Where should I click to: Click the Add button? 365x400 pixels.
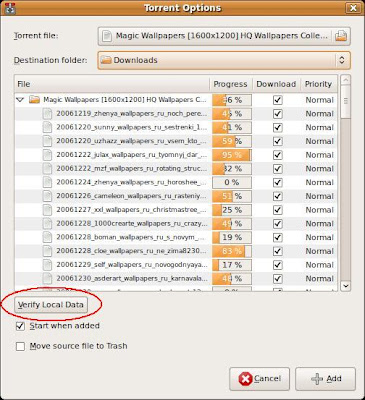tap(325, 379)
